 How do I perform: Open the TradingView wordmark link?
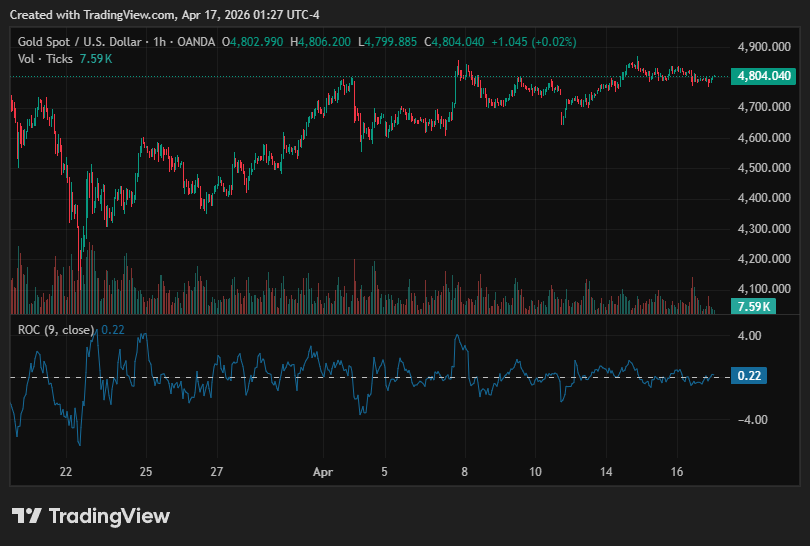(x=109, y=516)
